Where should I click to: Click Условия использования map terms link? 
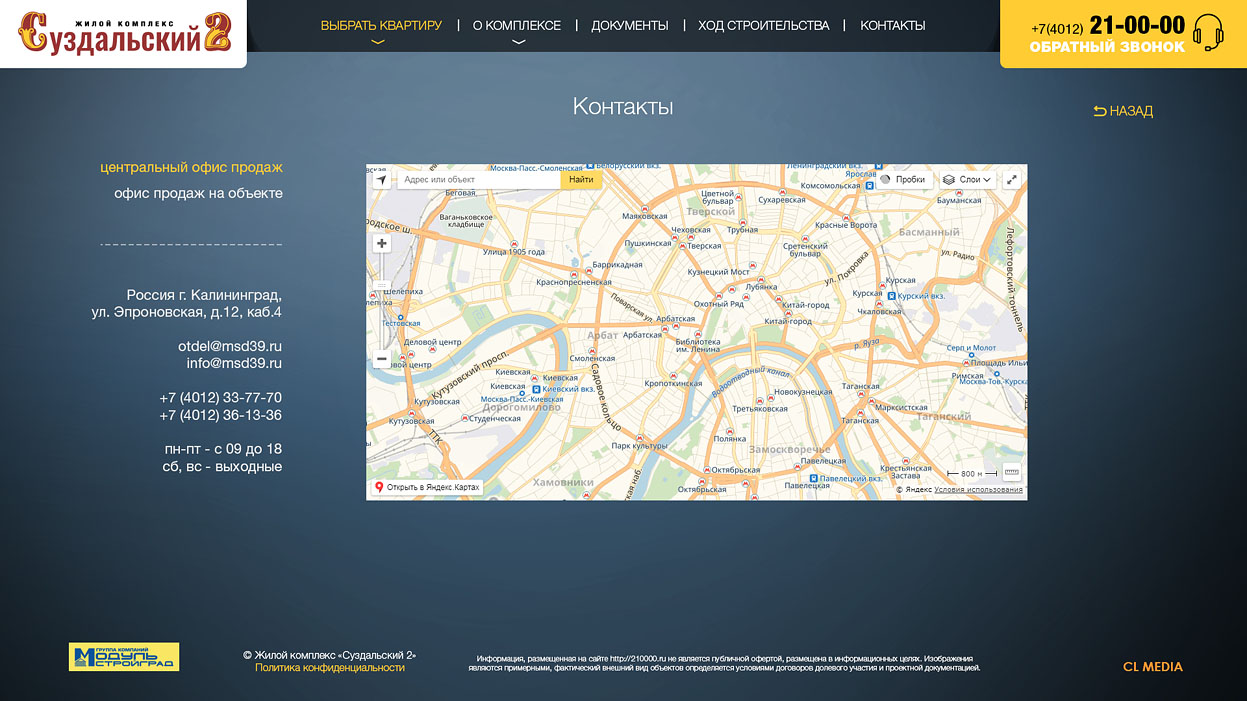pyautogui.click(x=979, y=490)
